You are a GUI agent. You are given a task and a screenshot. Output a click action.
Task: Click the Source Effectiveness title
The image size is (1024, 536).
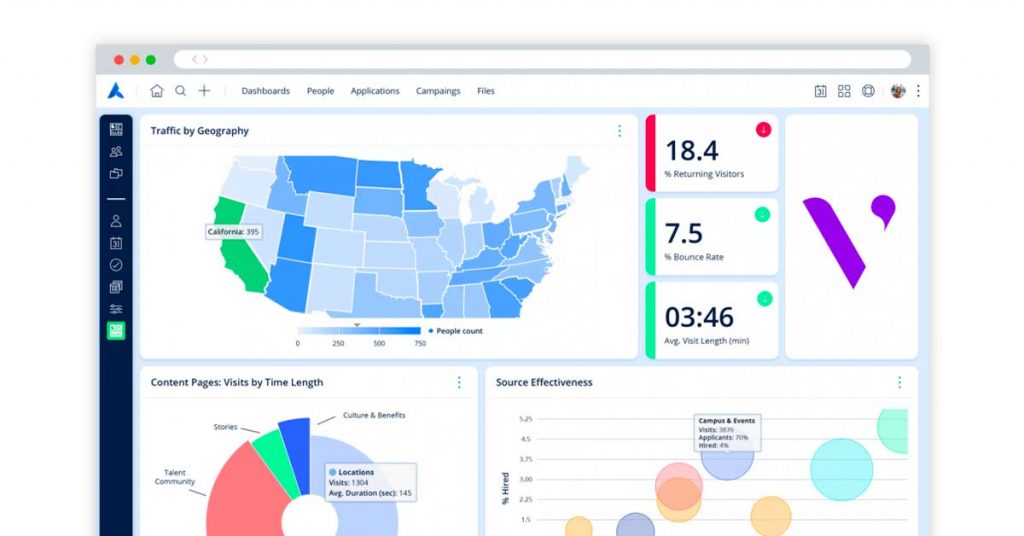(x=544, y=383)
